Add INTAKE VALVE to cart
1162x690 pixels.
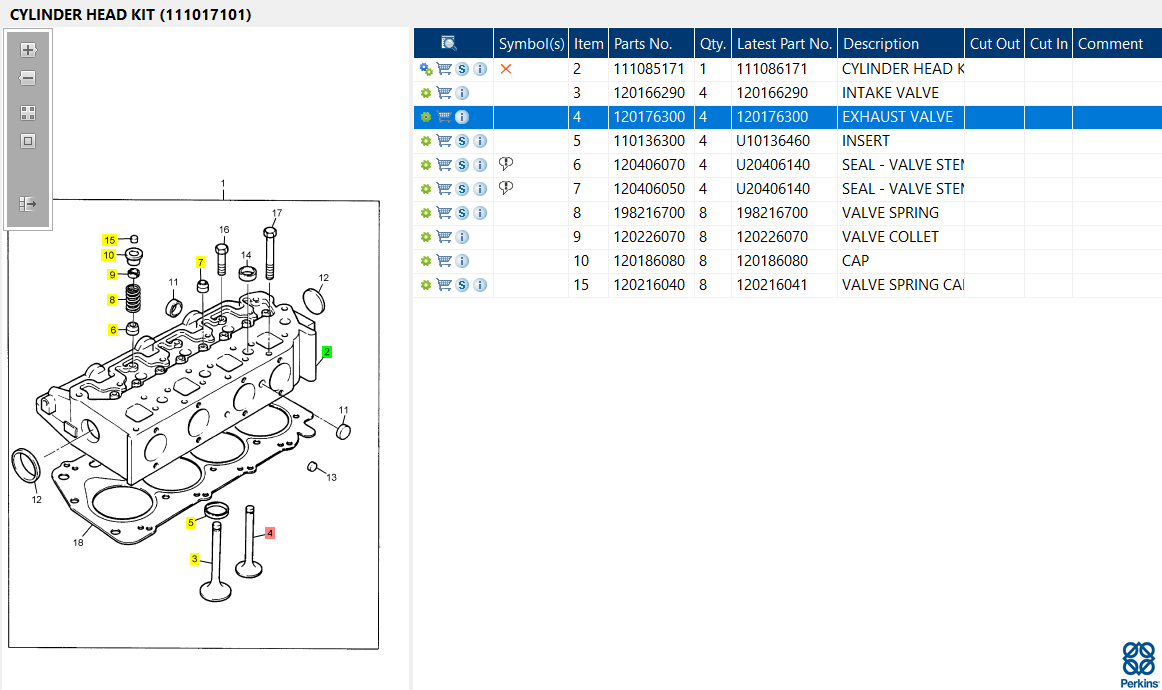(444, 93)
